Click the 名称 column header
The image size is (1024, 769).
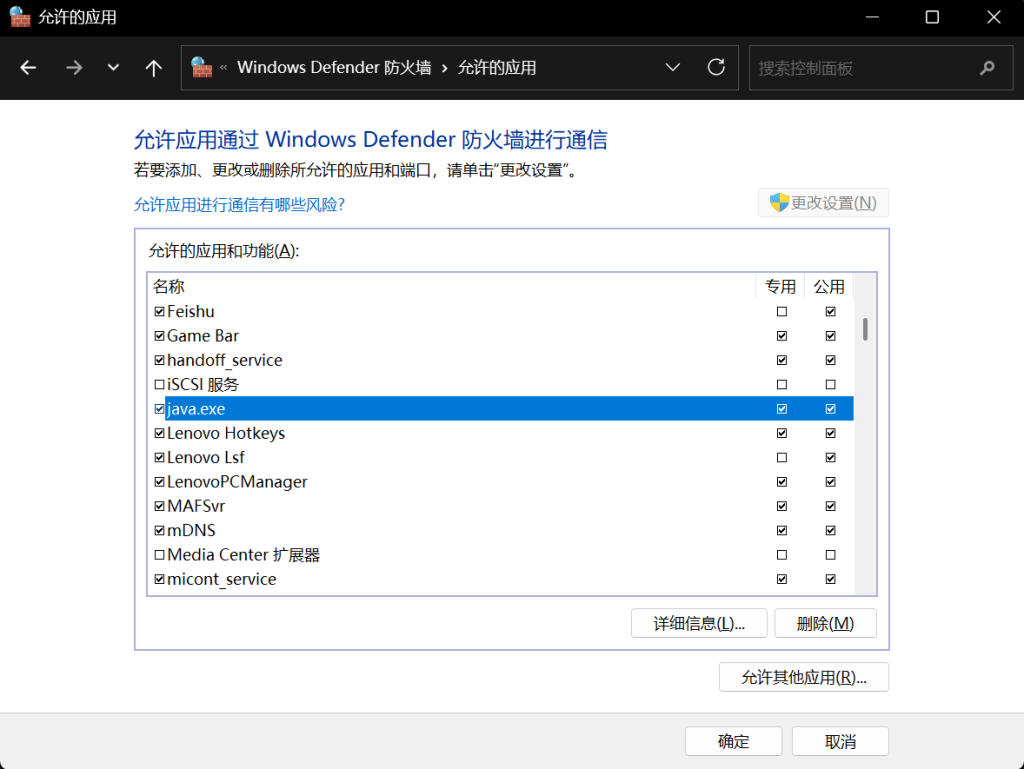tap(452, 287)
